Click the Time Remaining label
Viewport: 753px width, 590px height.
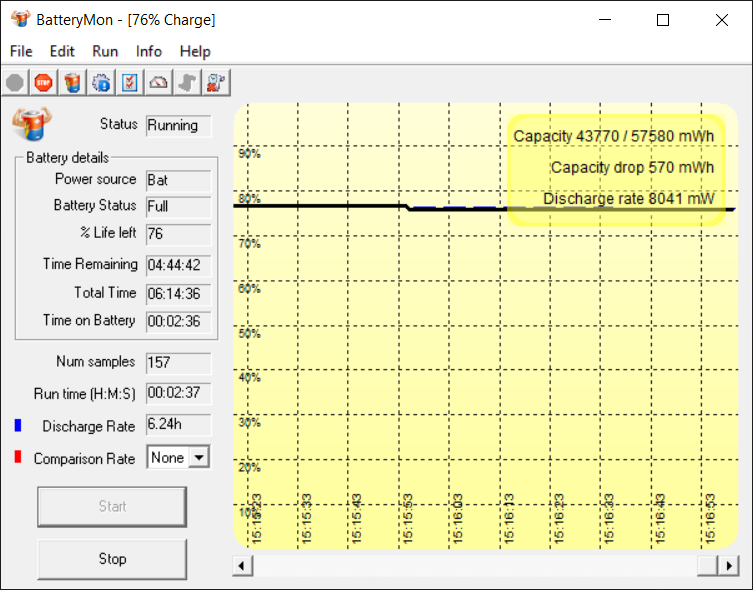point(90,264)
